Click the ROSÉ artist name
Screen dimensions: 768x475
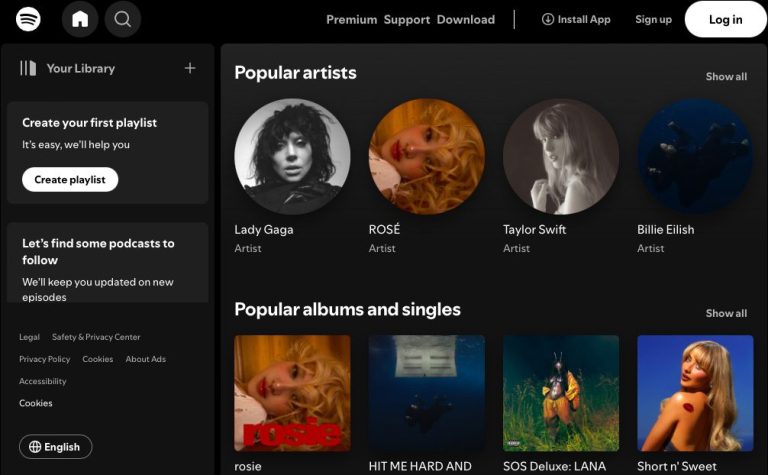point(384,229)
